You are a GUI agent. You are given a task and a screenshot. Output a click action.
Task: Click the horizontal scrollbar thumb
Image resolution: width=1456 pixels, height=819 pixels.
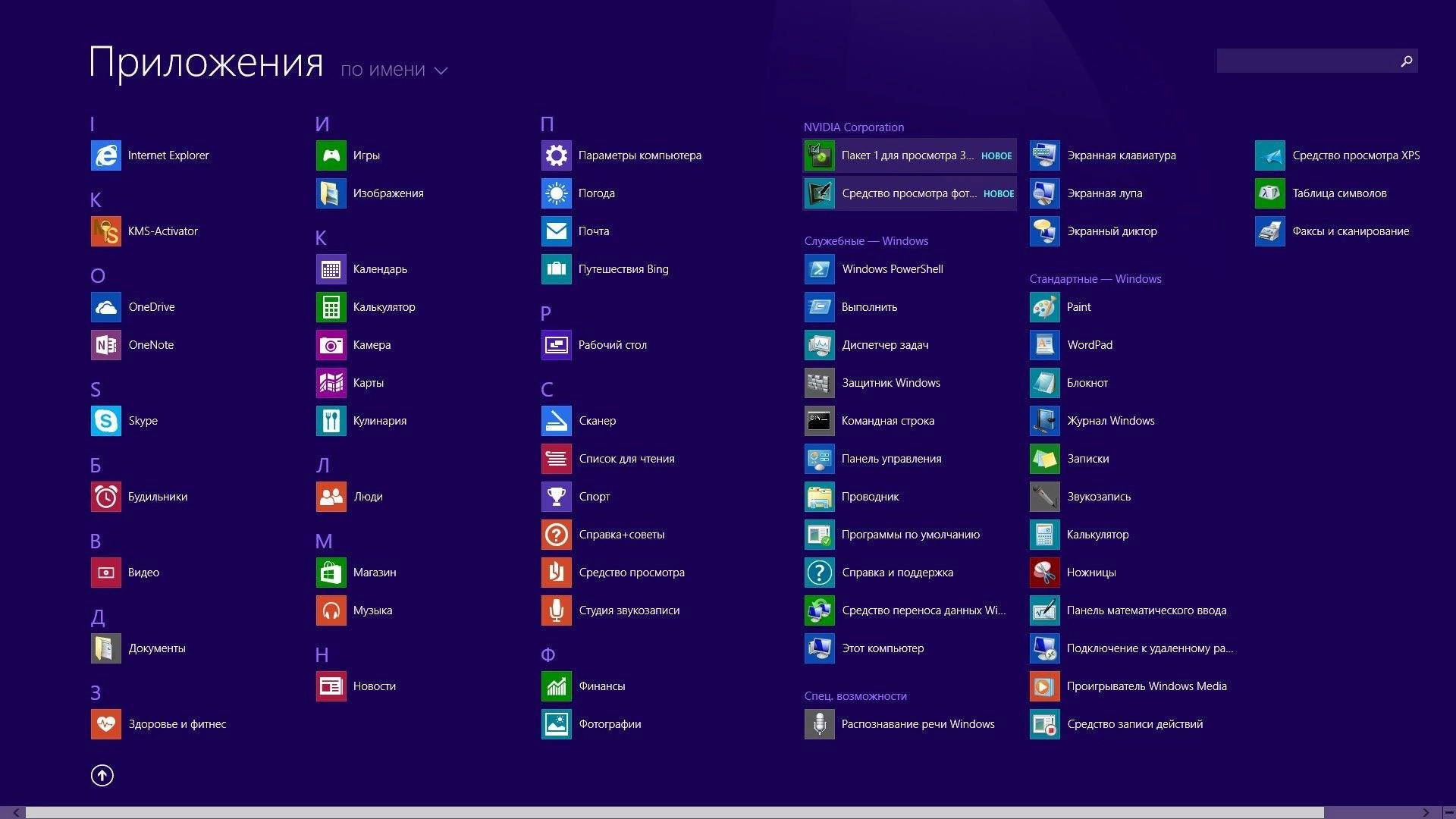coord(675,813)
